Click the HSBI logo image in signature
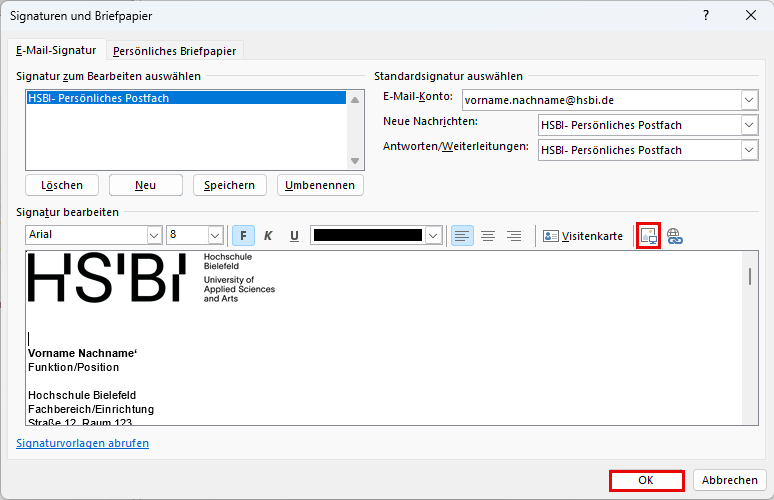774x500 pixels. pos(152,277)
